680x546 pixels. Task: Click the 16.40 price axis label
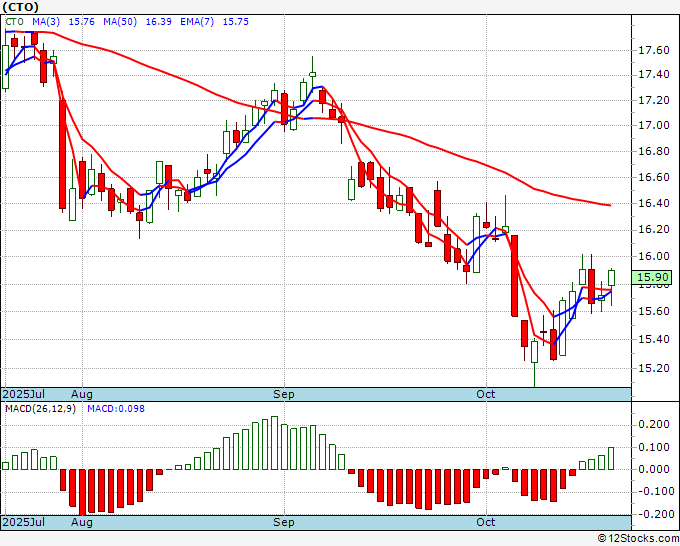pos(654,203)
